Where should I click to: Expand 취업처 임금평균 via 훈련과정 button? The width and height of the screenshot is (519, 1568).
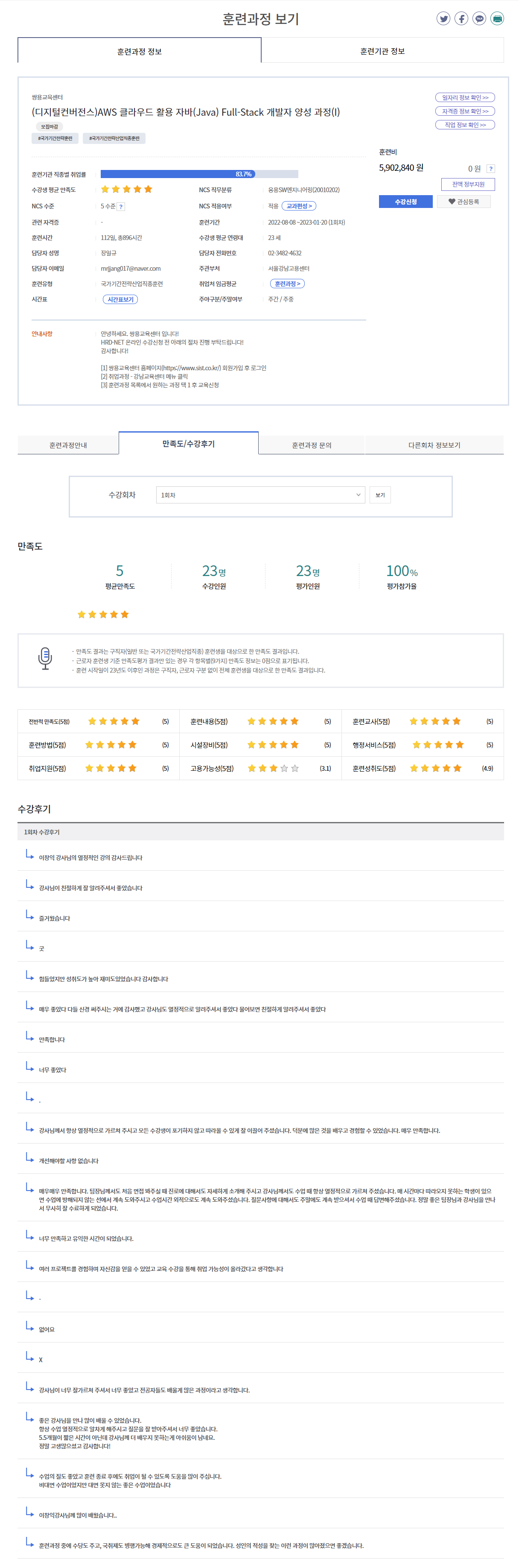coord(287,284)
